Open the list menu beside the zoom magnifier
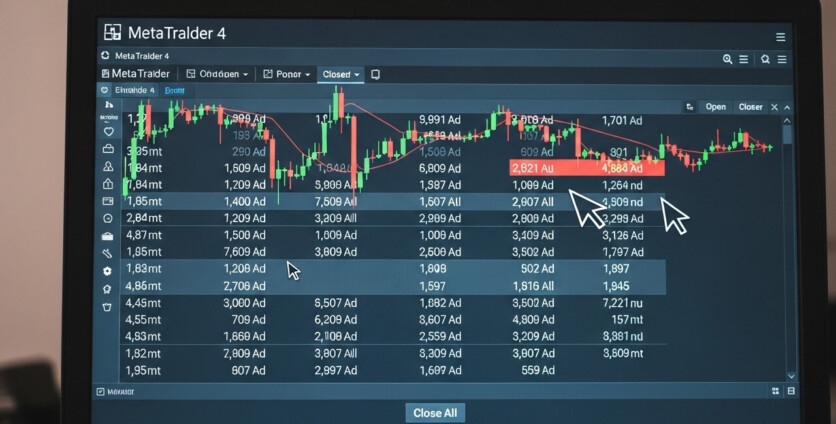836x424 pixels. click(x=743, y=59)
